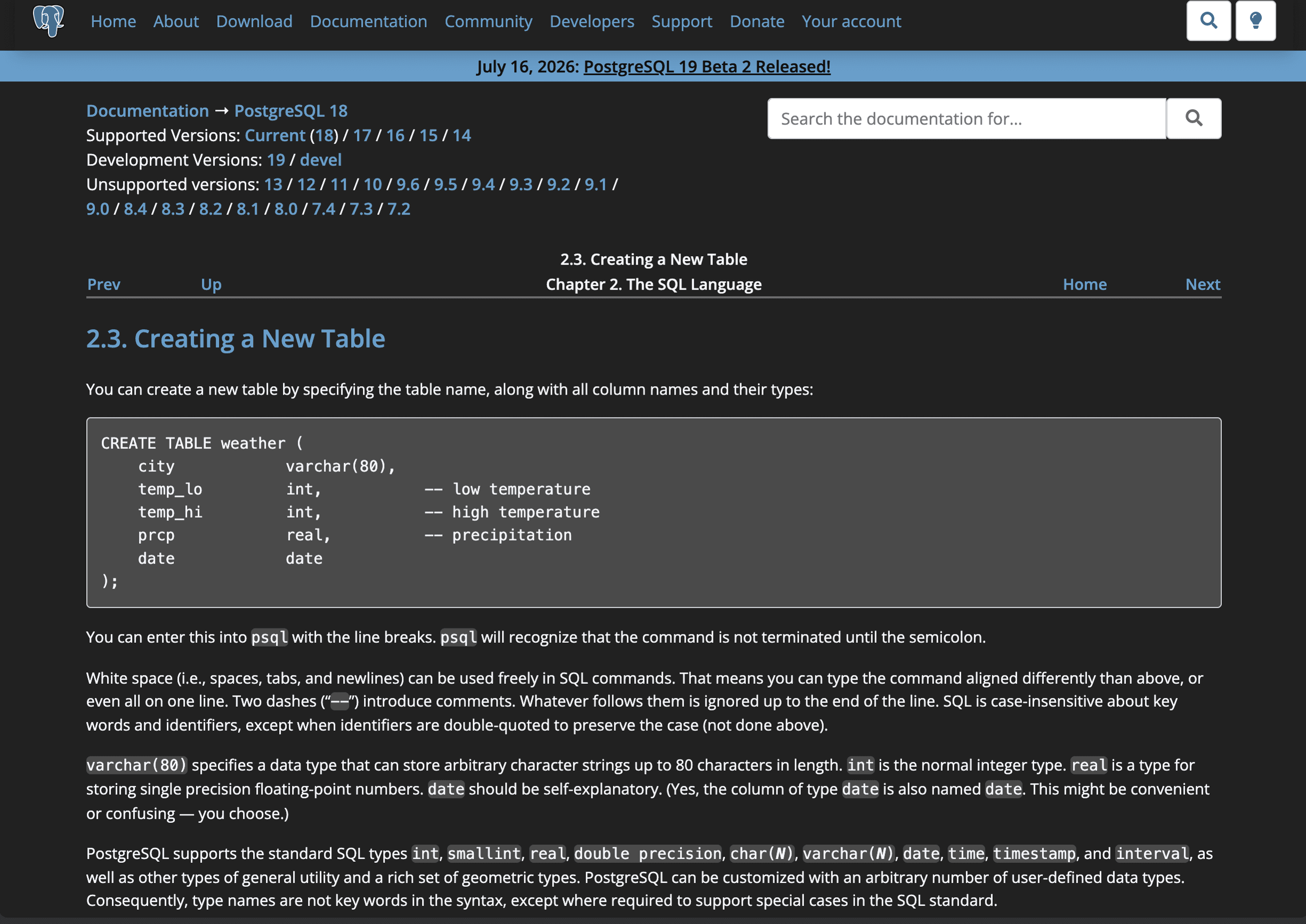Screen dimensions: 1306x924
Task: Click the 'CREATE TABLE weather (' code line
Action: click(202, 443)
